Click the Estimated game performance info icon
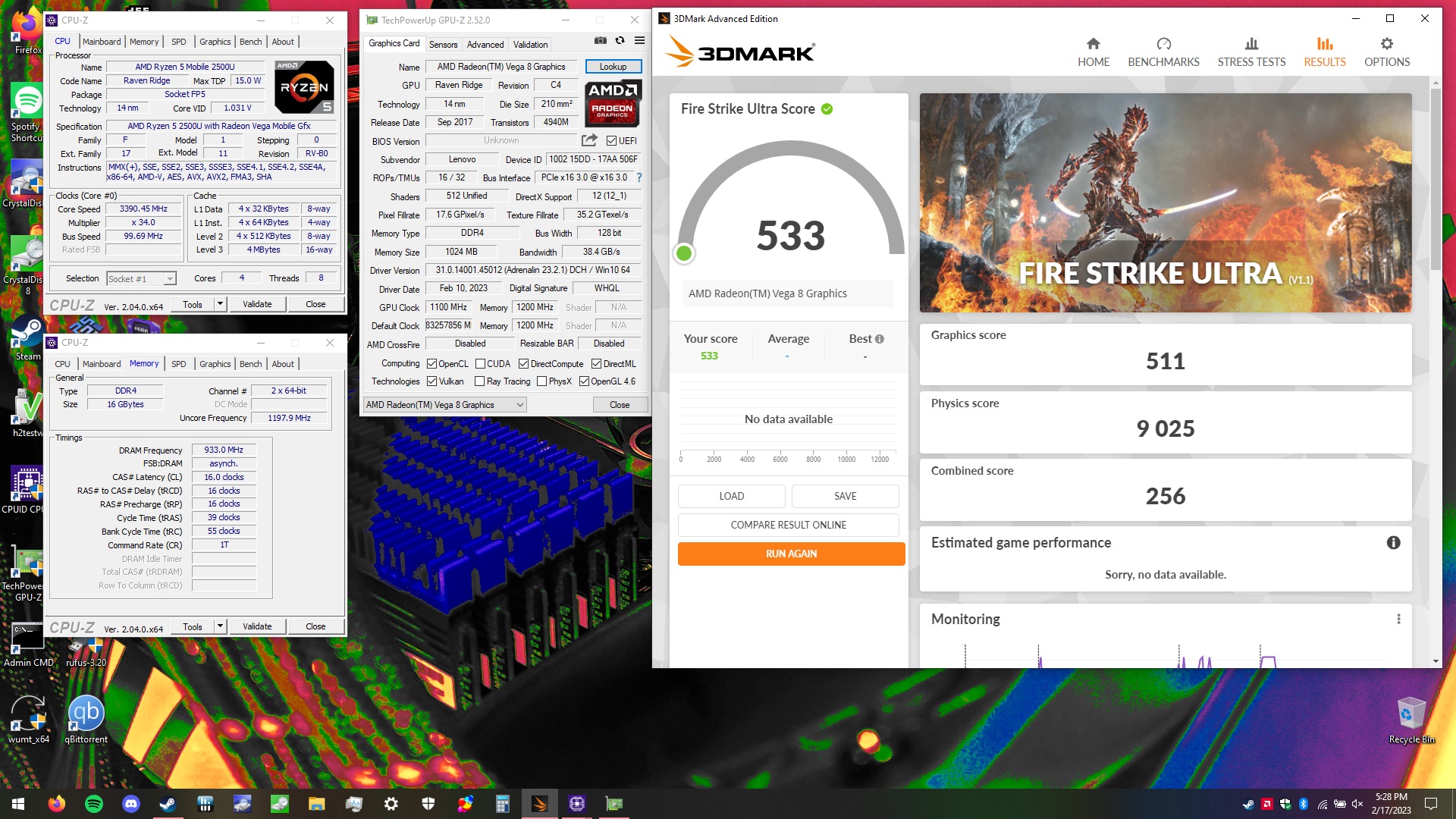The width and height of the screenshot is (1456, 819). click(1393, 542)
